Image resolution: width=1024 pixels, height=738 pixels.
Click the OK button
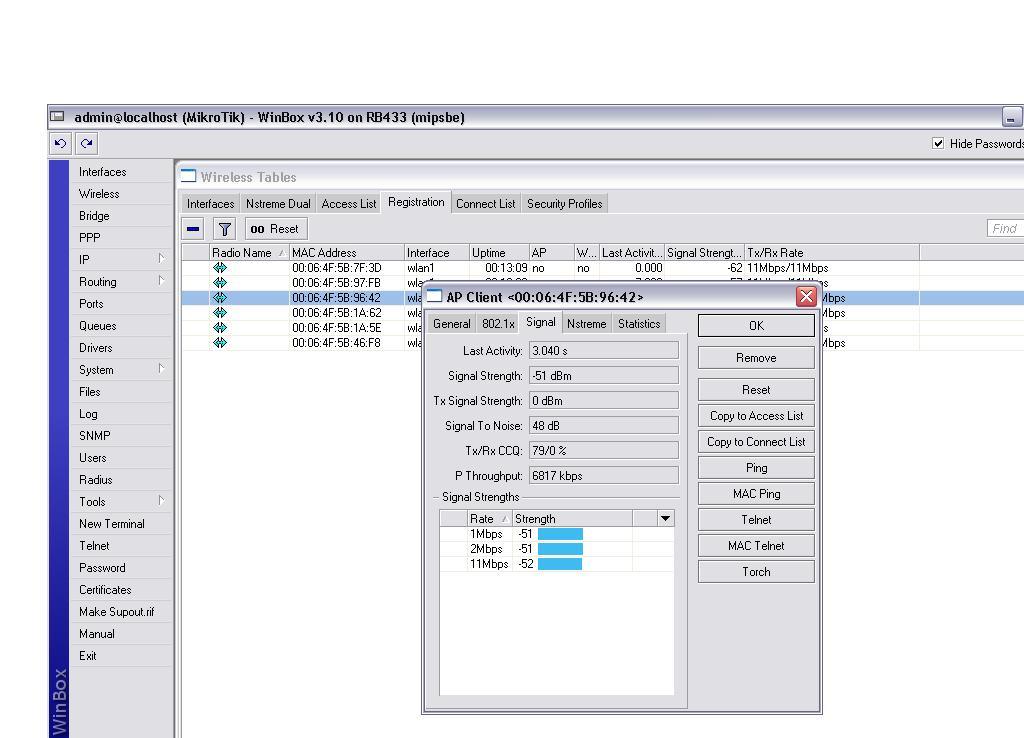coord(756,326)
